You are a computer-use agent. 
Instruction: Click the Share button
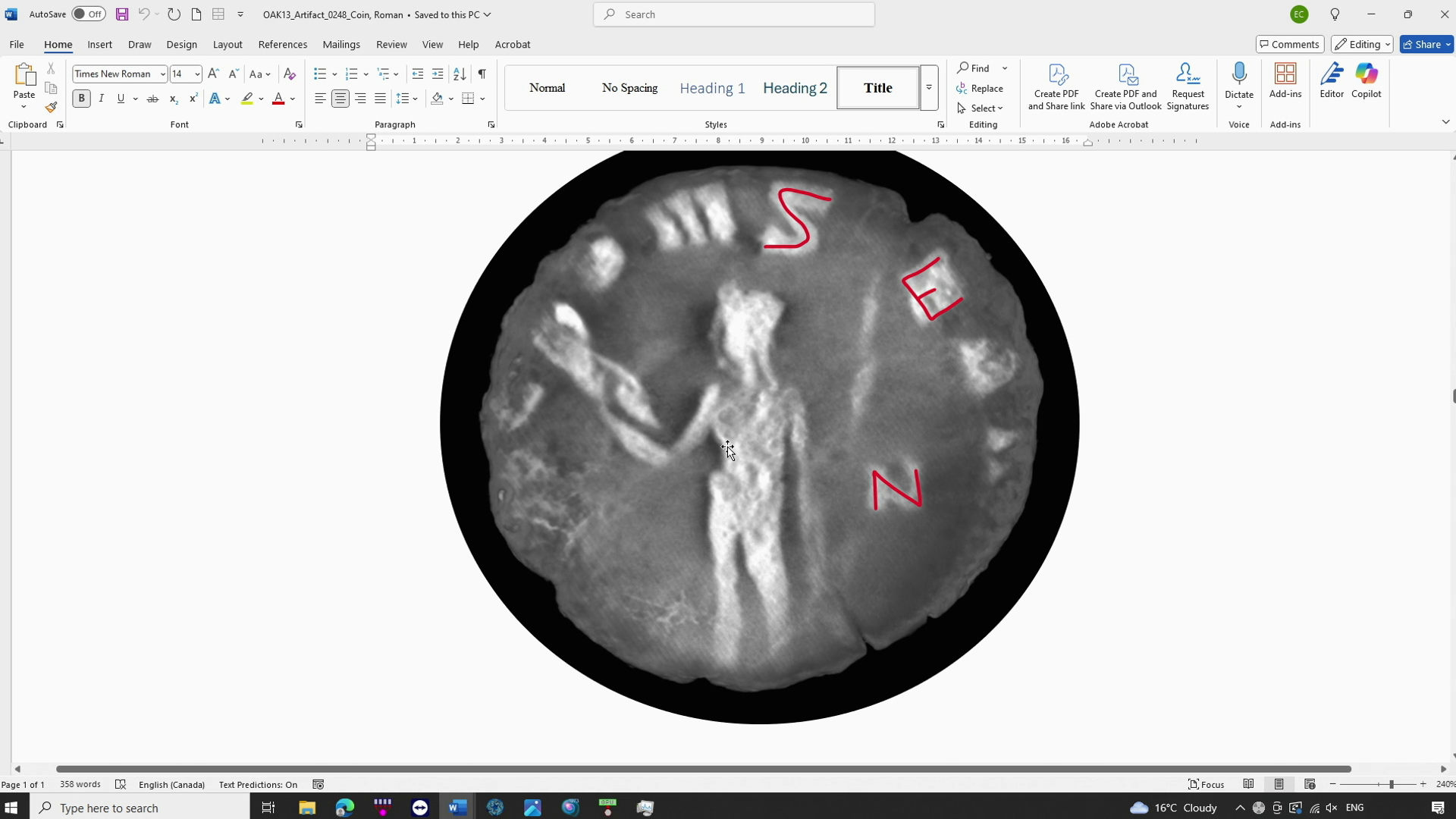point(1422,45)
